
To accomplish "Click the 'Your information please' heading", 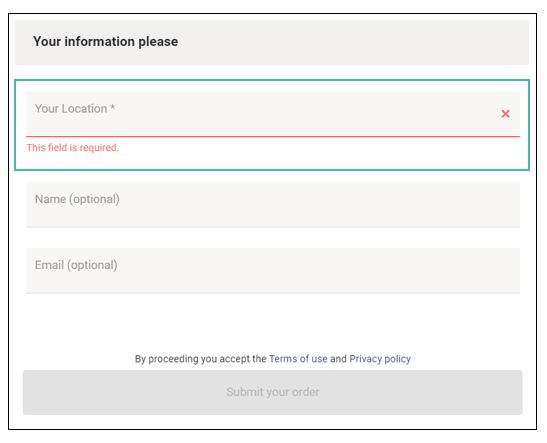I will (105, 42).
